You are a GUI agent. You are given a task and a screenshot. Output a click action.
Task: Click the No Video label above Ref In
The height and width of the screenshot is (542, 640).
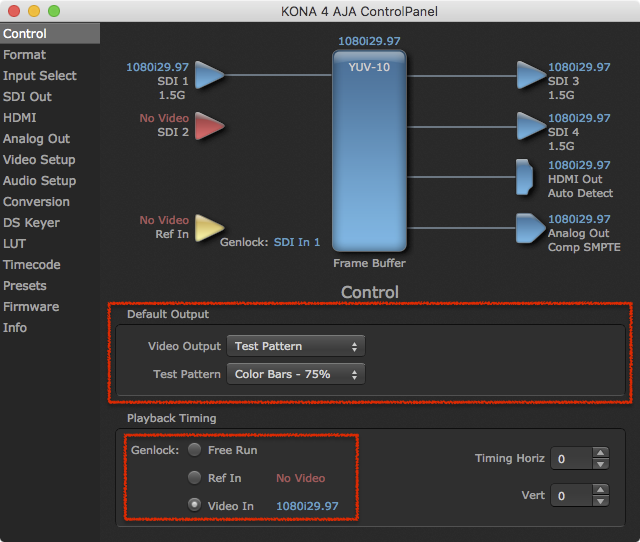[164, 220]
